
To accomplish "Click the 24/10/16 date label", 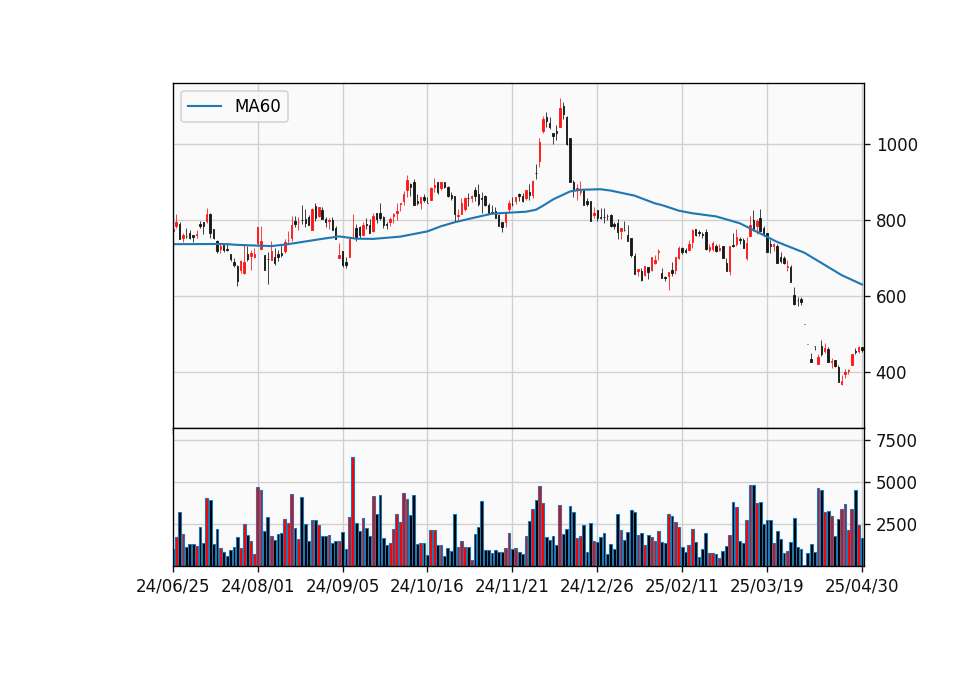I will 427,587.
